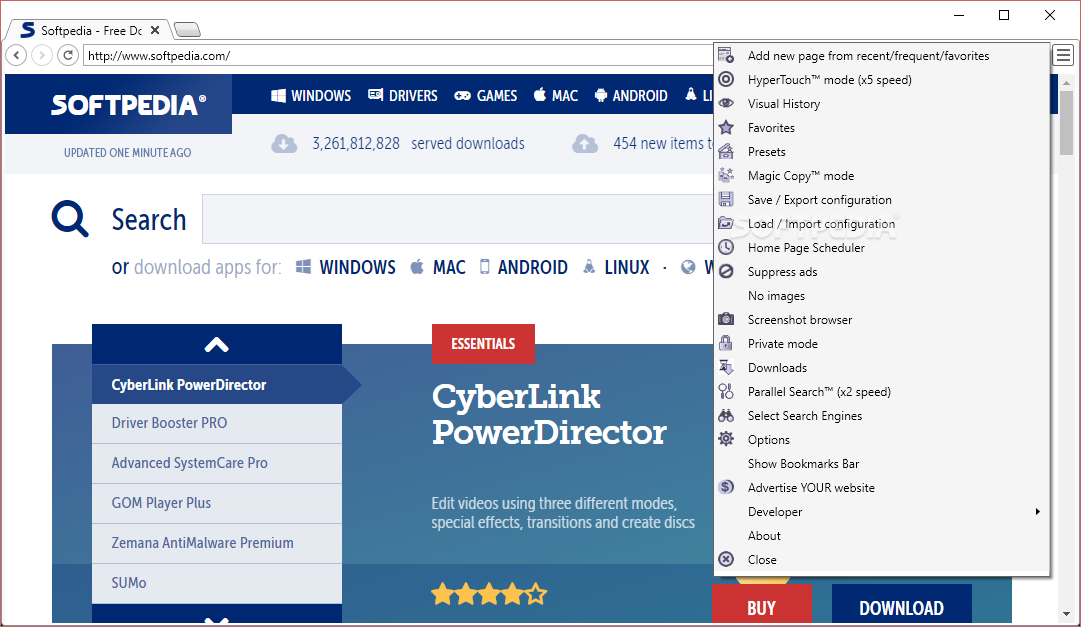1081x627 pixels.
Task: Select Add new page from recent/frequent/favorites
Action: tap(882, 56)
